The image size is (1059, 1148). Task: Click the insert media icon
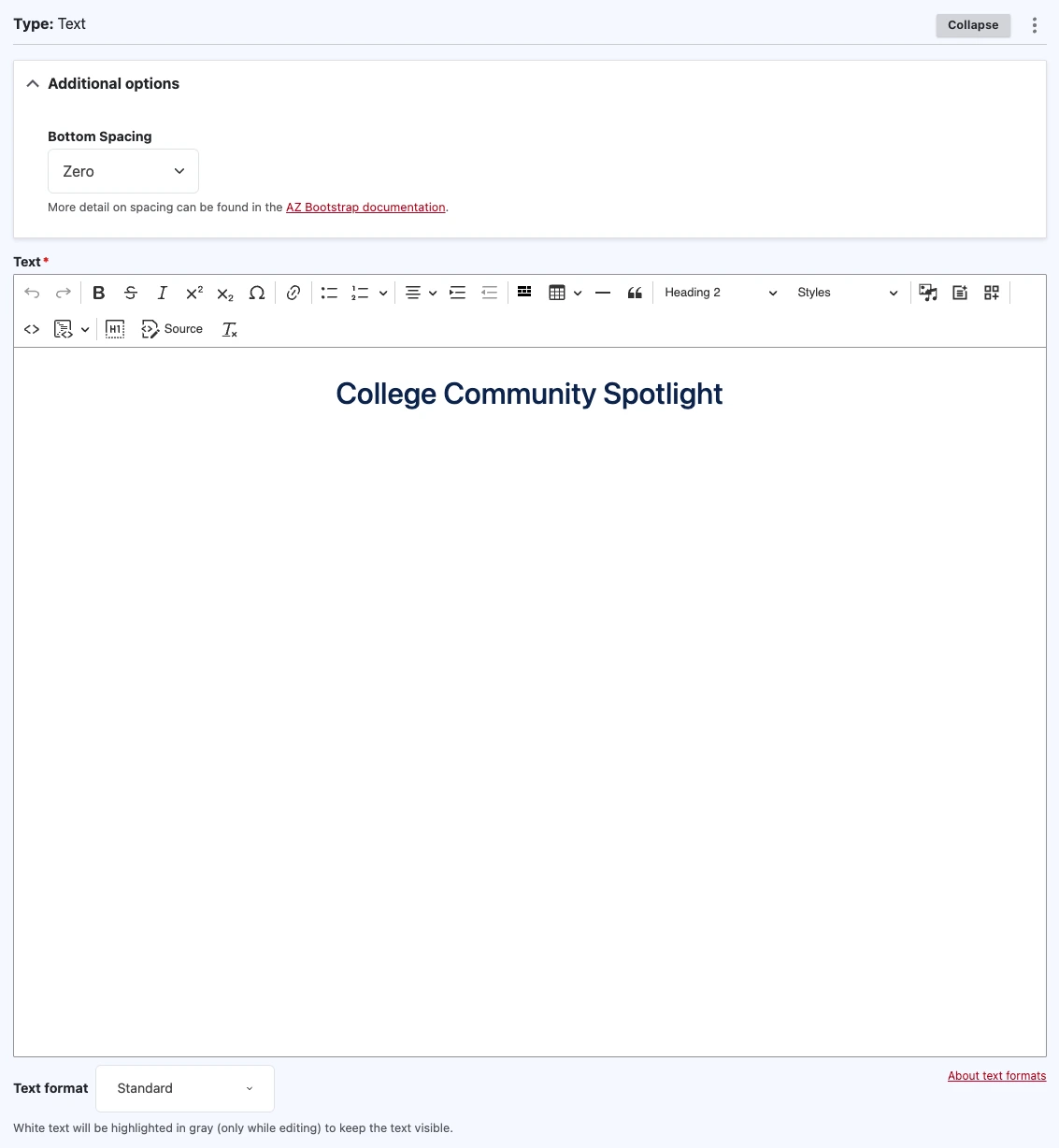point(928,293)
